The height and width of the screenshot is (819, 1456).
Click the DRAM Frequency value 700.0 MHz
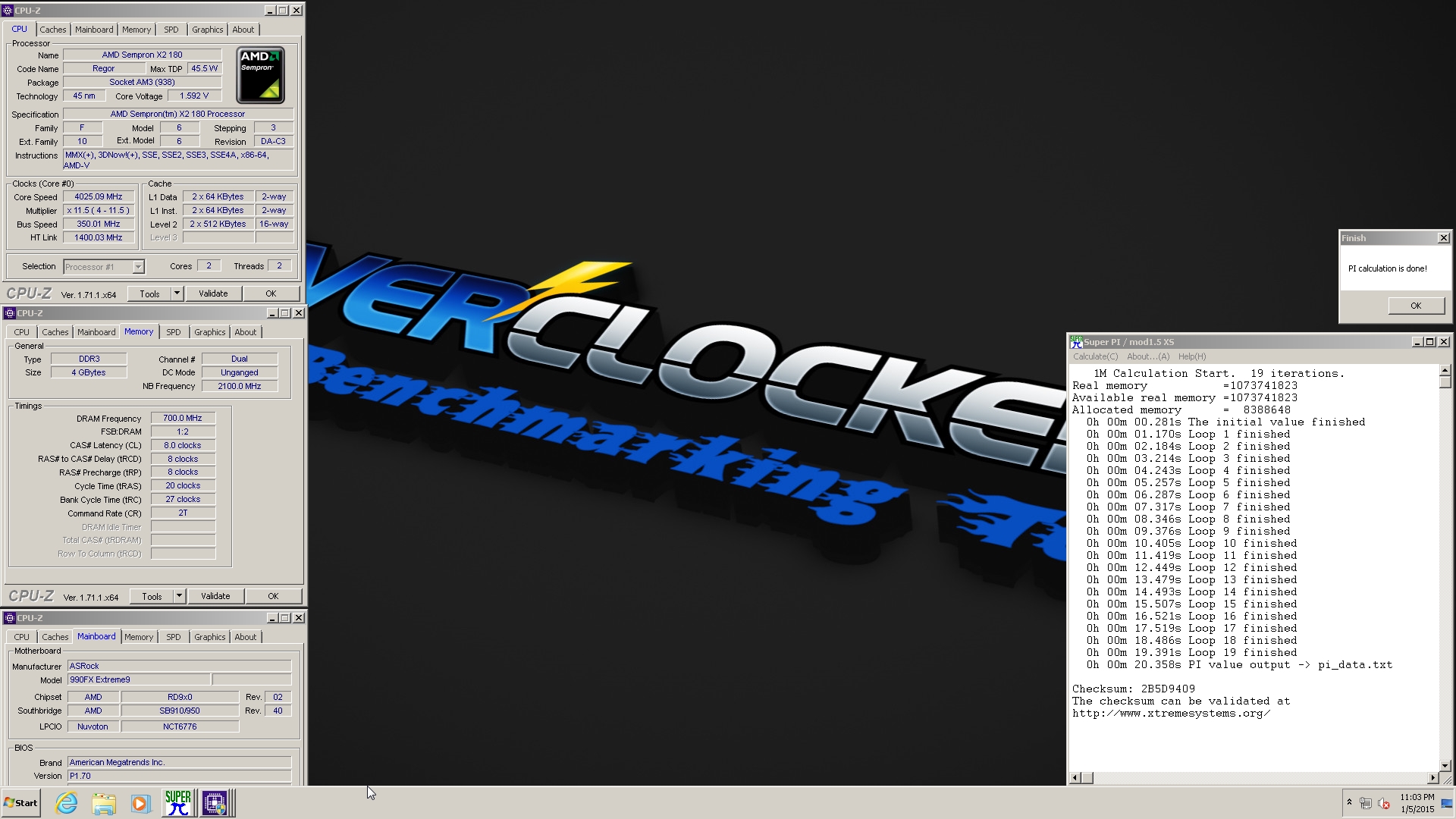183,418
